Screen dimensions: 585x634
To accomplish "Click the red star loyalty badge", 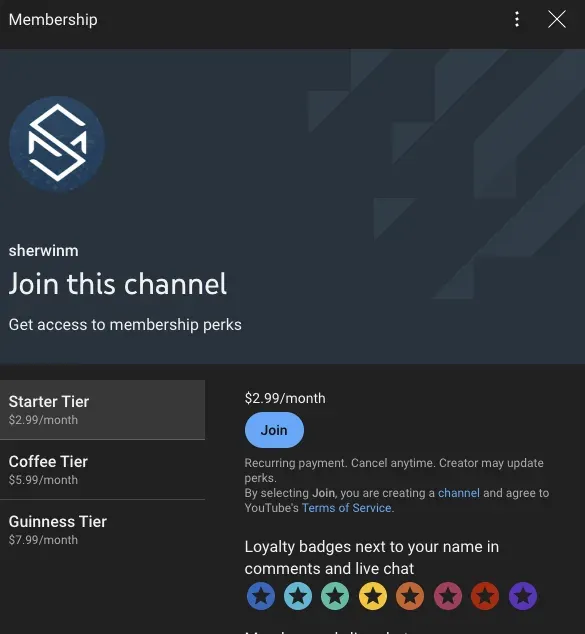I will click(x=485, y=596).
